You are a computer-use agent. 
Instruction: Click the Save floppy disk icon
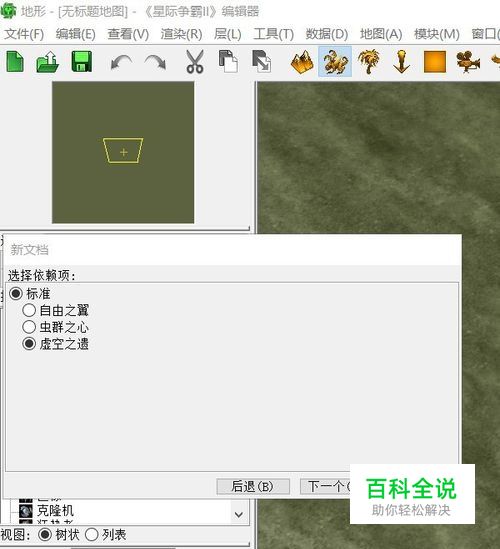click(82, 62)
